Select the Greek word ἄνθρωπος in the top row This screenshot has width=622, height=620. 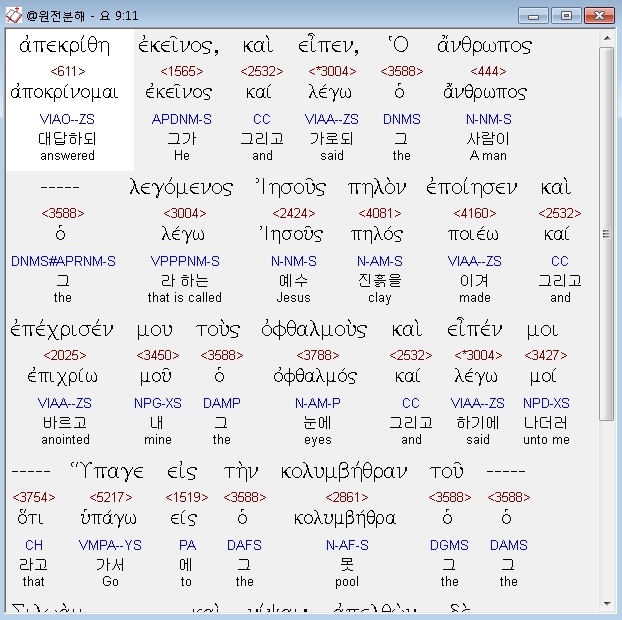pos(484,46)
